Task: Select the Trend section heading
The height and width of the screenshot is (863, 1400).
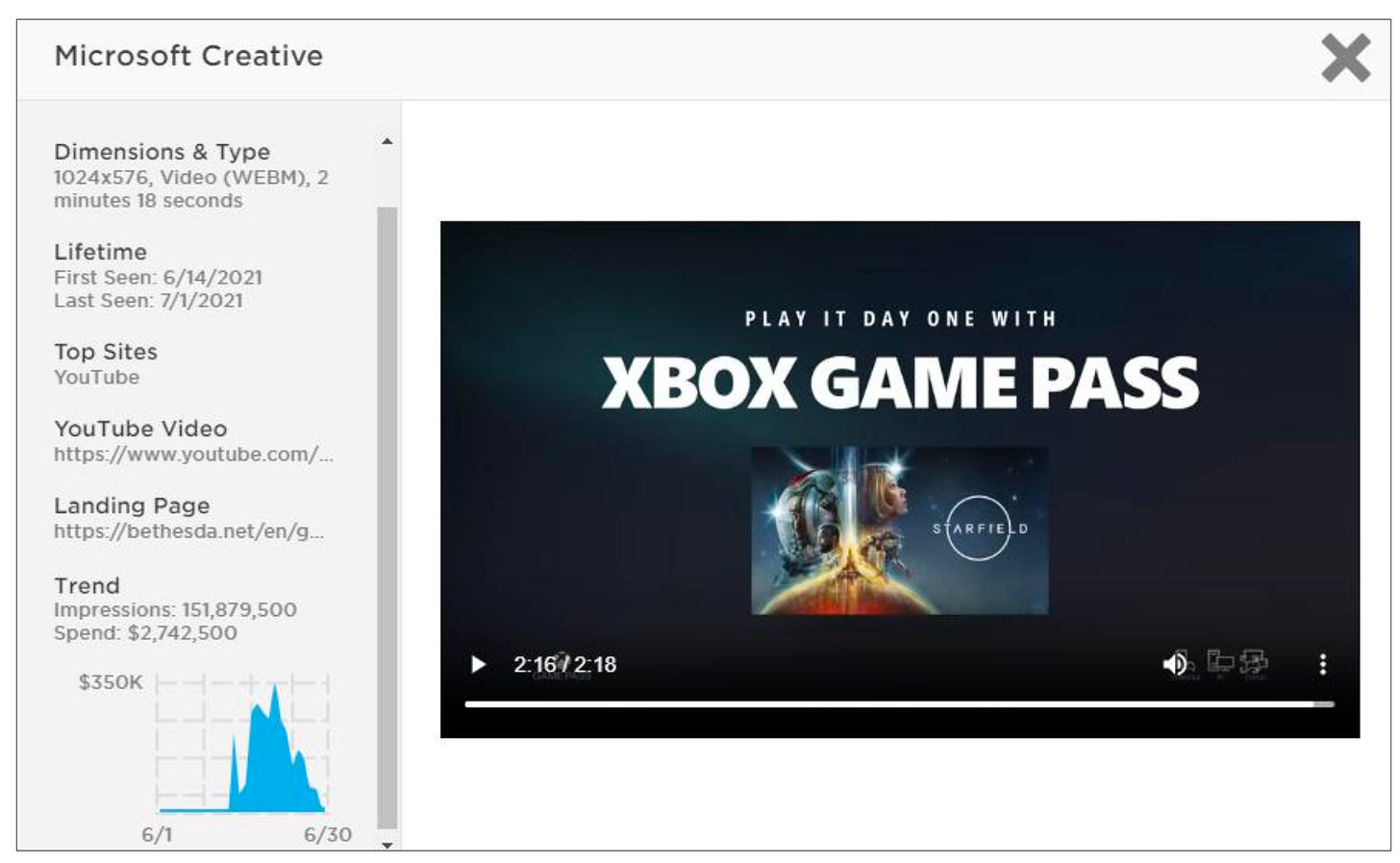Action: 87,585
